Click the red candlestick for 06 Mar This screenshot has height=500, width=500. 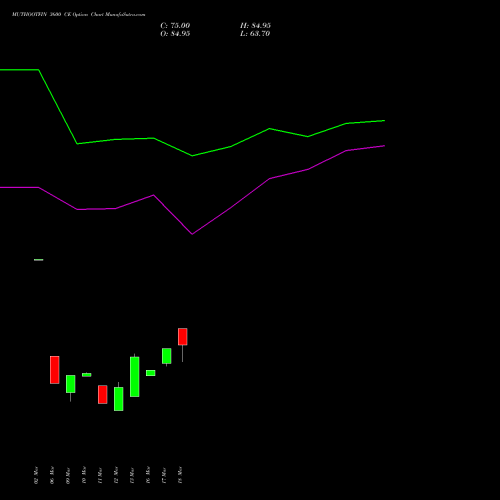click(x=55, y=370)
